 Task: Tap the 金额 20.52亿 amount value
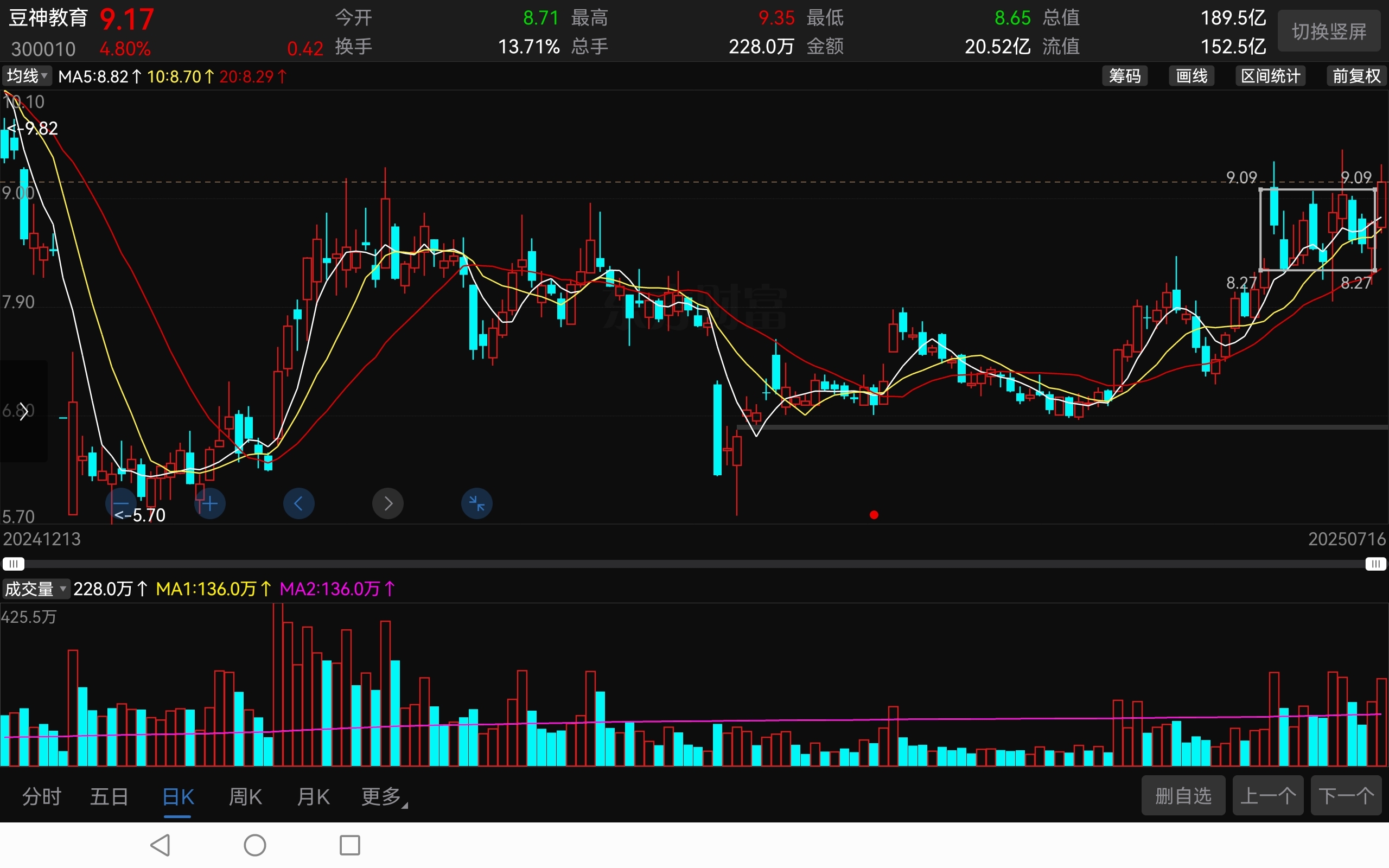pyautogui.click(x=997, y=47)
